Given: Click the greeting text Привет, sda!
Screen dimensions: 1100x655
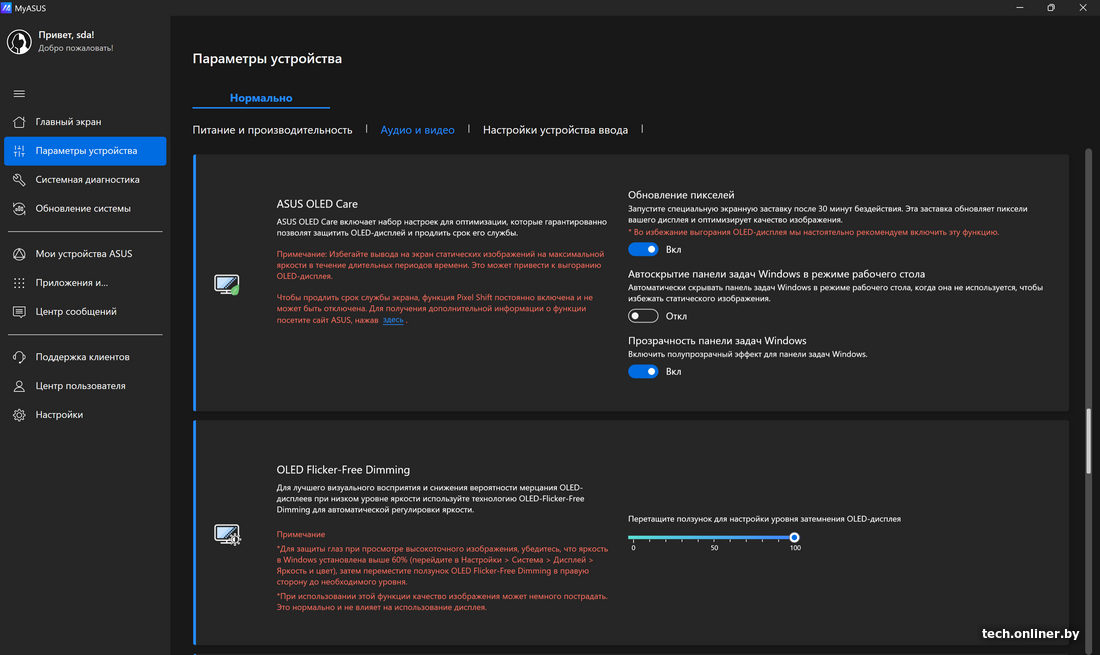Looking at the screenshot, I should (66, 34).
